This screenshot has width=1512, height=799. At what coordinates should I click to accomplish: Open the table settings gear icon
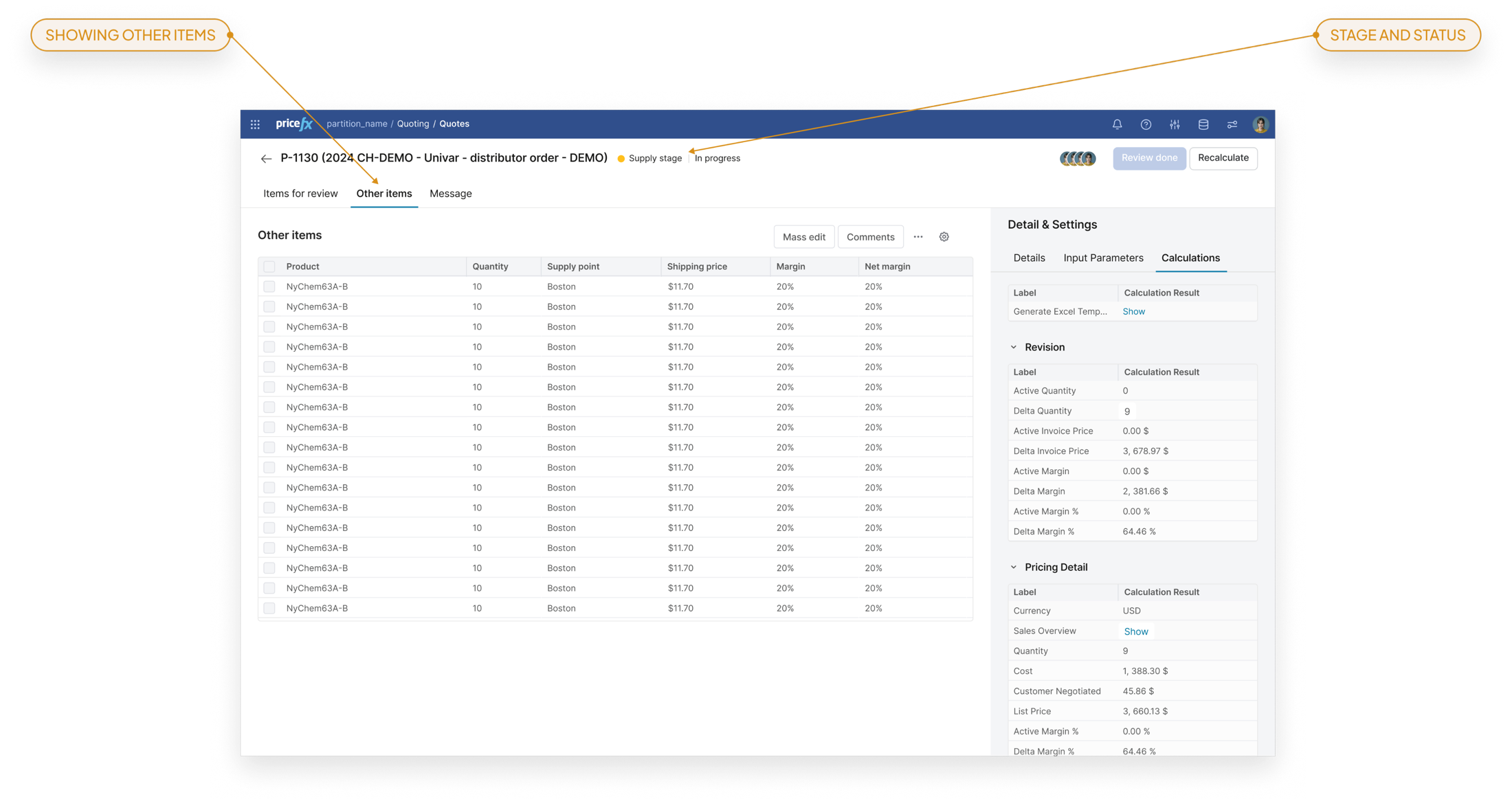pyautogui.click(x=944, y=237)
